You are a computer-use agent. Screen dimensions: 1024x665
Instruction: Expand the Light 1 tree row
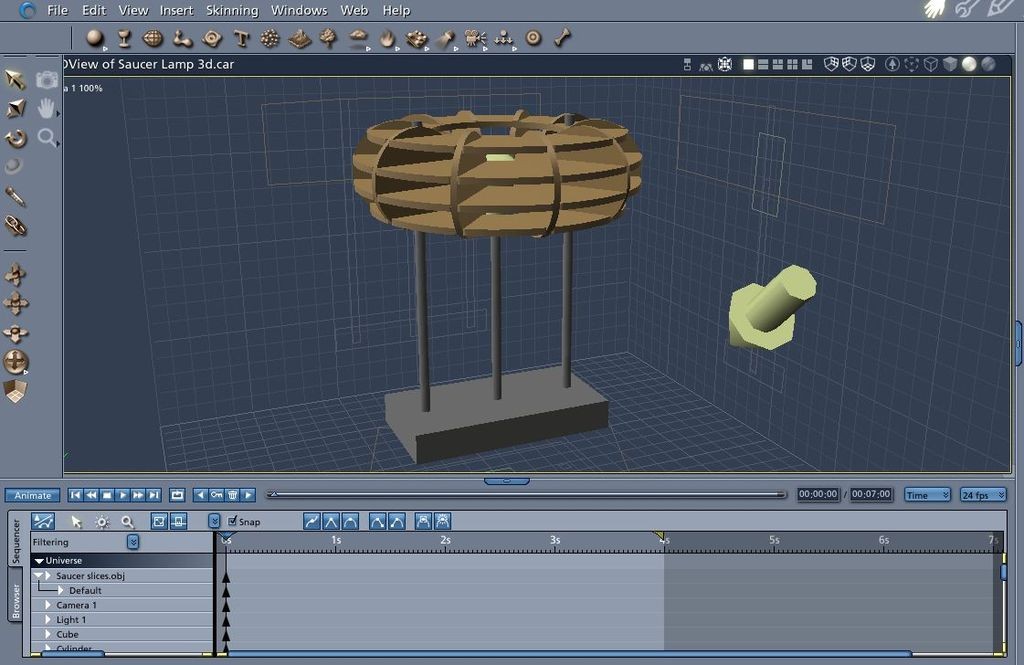(48, 619)
